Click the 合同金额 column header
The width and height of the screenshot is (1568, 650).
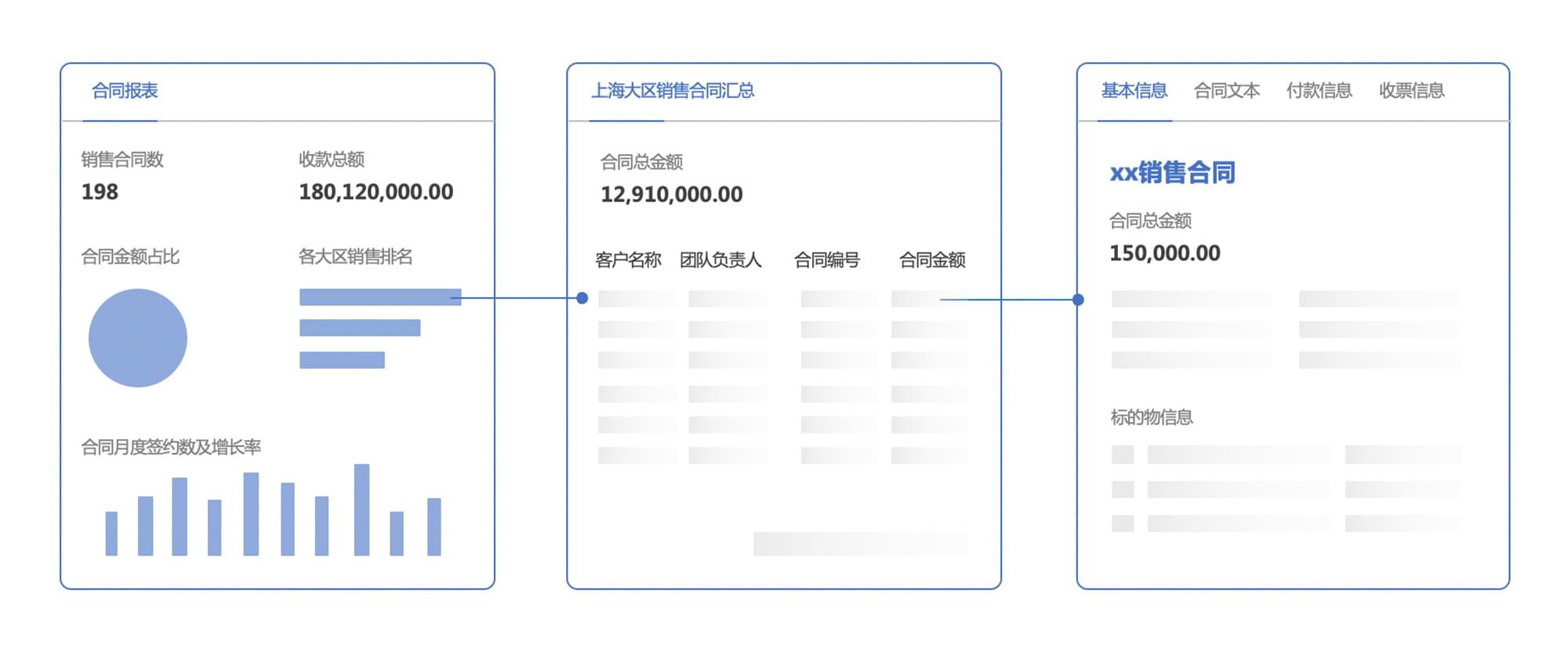tap(932, 260)
